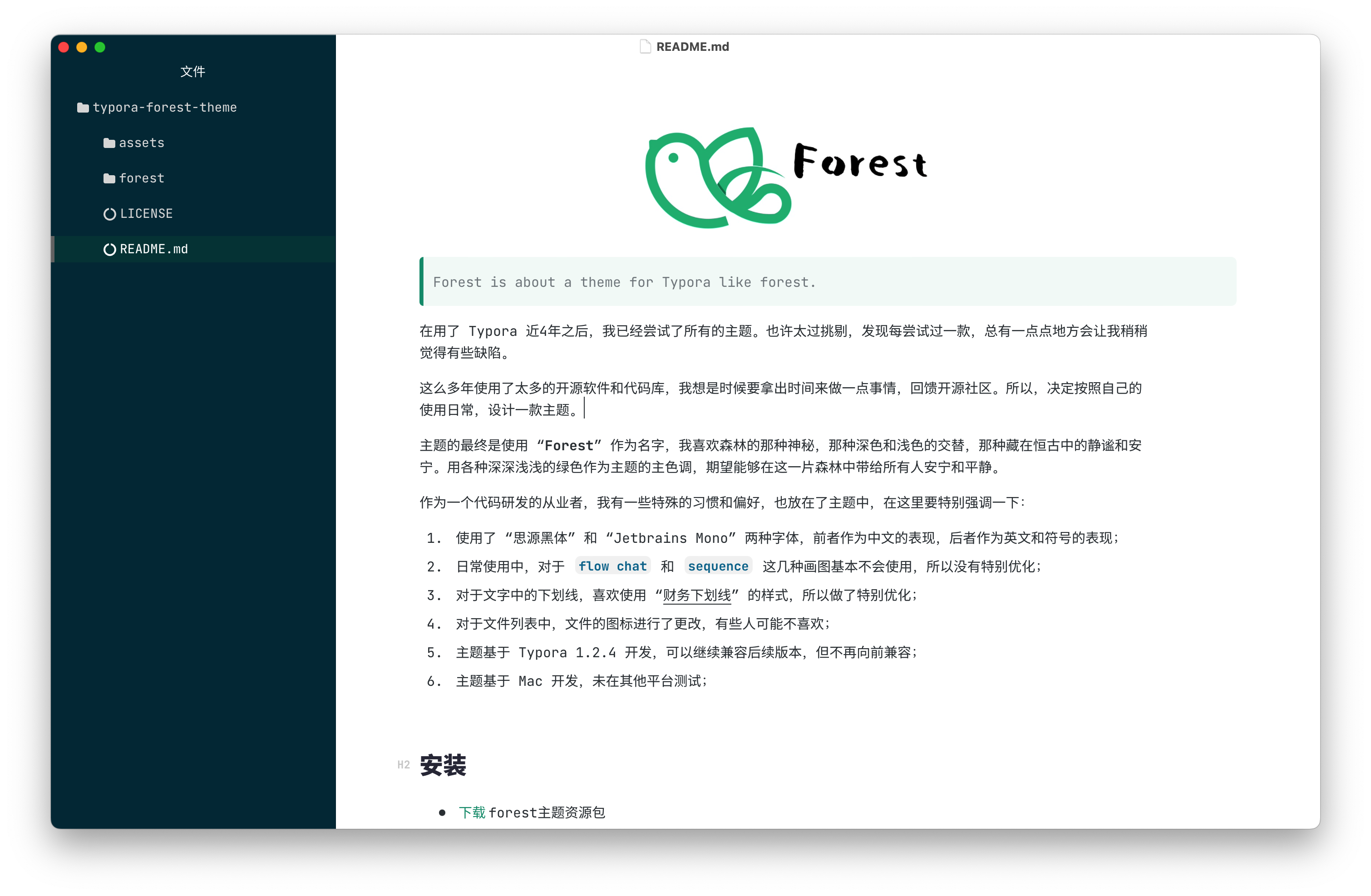
Task: Open the LICENSE file
Action: [146, 214]
